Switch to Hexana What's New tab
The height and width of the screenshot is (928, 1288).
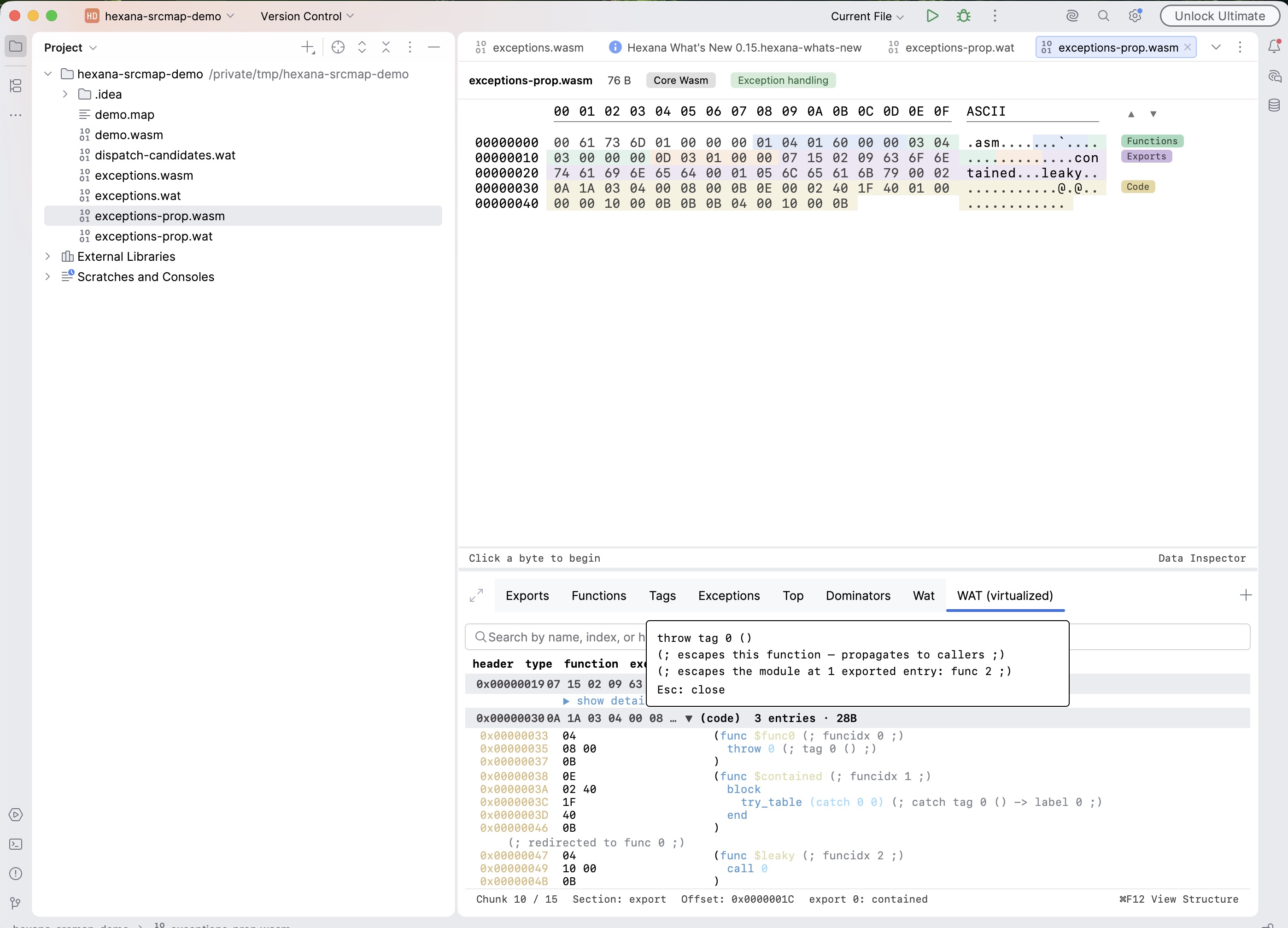click(735, 48)
